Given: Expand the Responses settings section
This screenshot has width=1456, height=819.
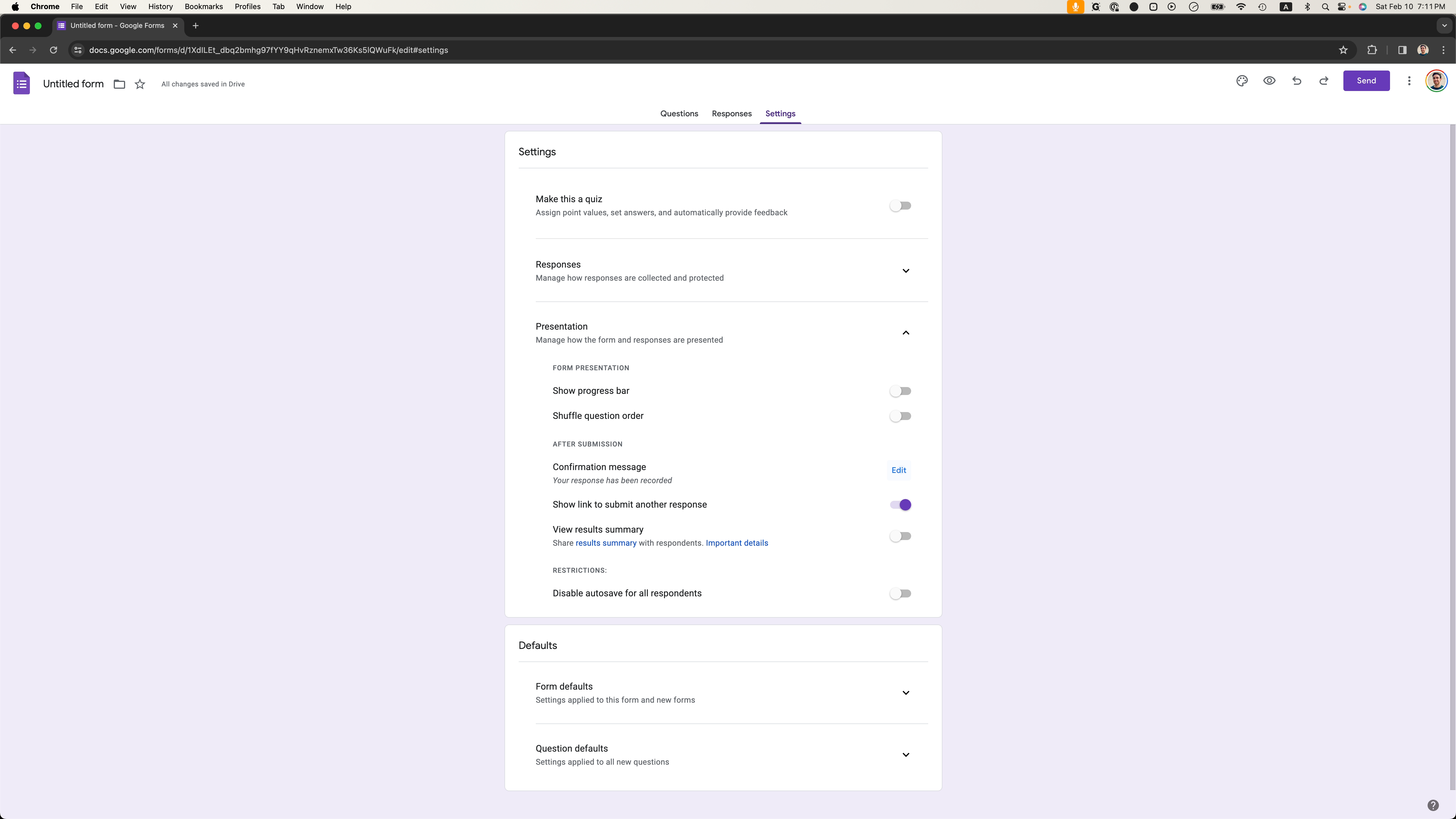Looking at the screenshot, I should pos(905,271).
